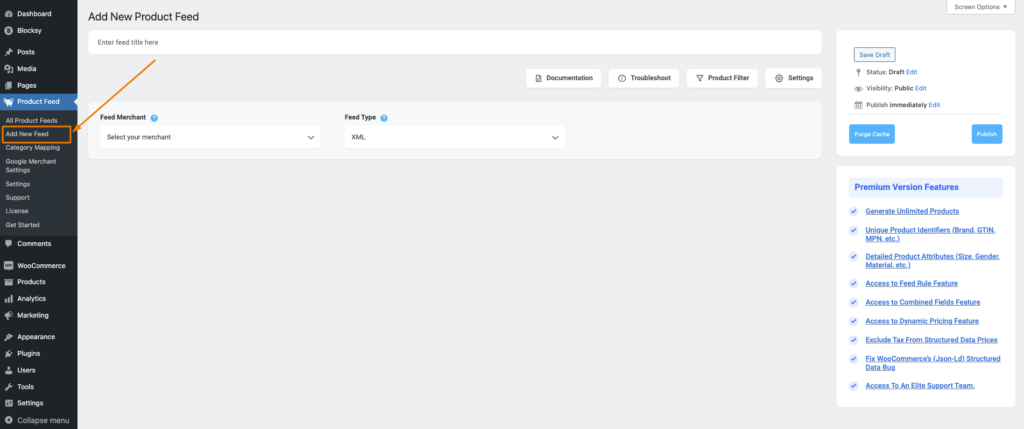Click the Purge Cache button
Screen dimensions: 1024x429
[872, 134]
